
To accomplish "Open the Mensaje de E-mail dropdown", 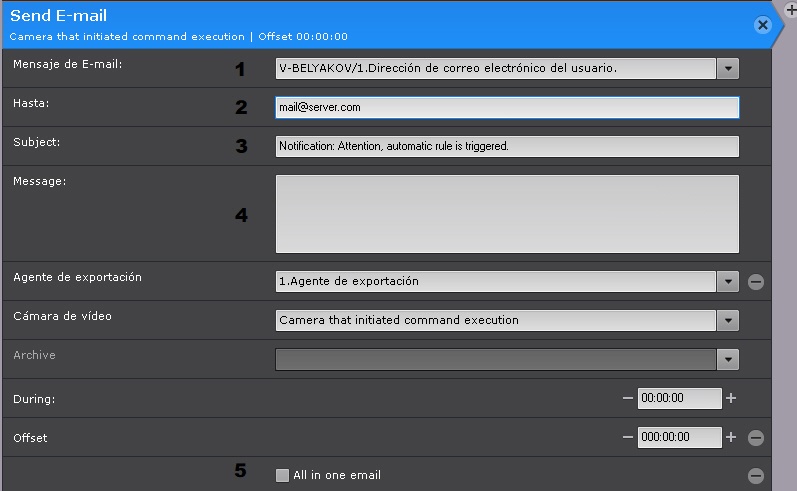I will pyautogui.click(x=728, y=69).
